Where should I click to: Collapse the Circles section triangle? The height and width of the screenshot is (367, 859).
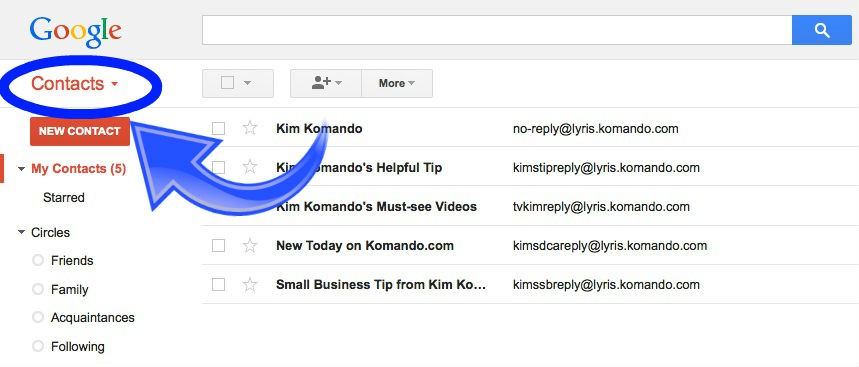pyautogui.click(x=21, y=232)
